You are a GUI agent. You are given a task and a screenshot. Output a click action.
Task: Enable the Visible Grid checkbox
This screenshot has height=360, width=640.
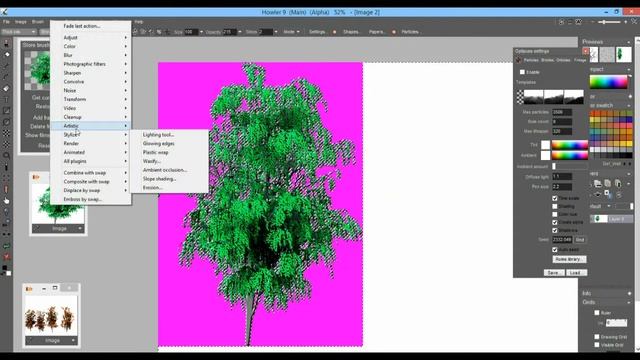[x=597, y=345]
